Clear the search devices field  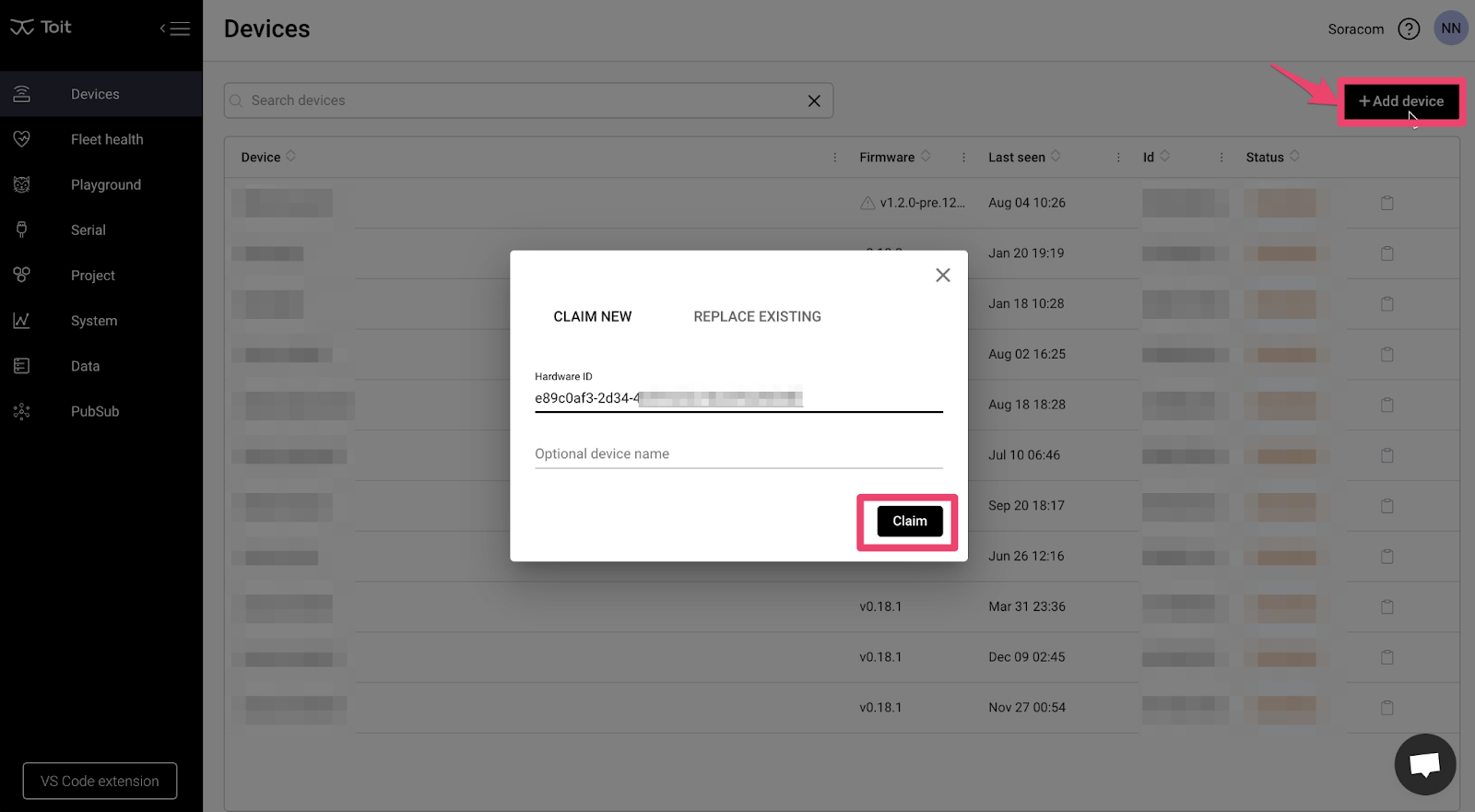pyautogui.click(x=814, y=101)
